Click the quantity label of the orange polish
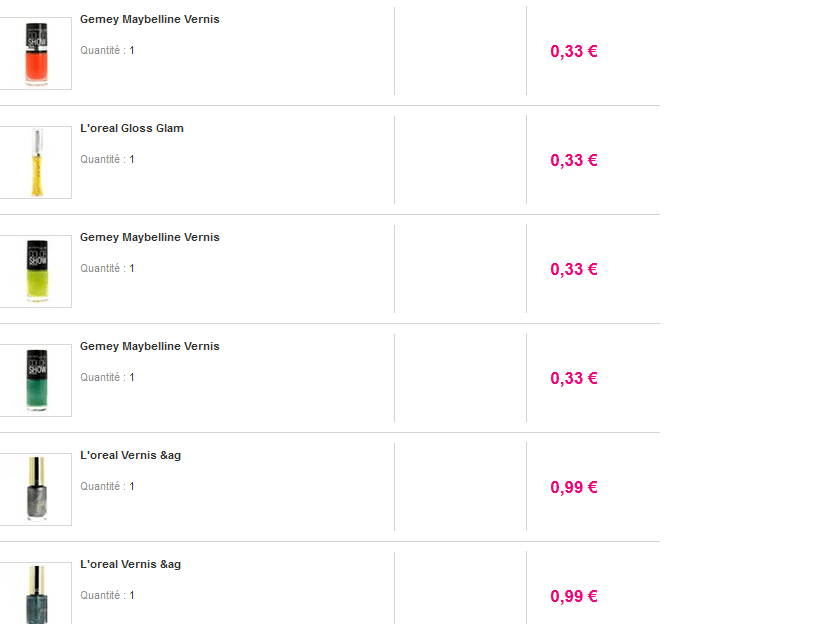The image size is (819, 624). (x=107, y=50)
